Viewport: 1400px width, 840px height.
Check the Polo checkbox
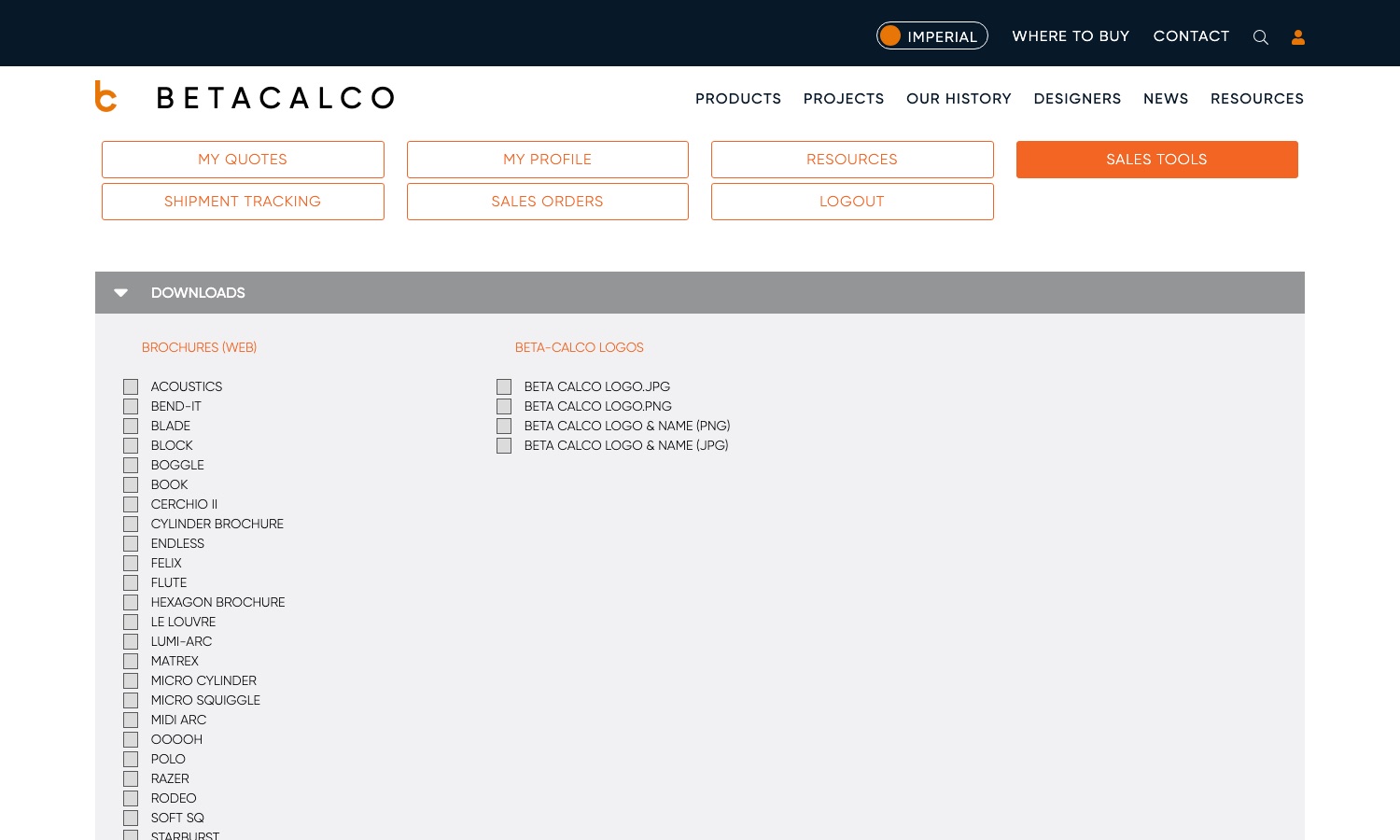tap(131, 759)
